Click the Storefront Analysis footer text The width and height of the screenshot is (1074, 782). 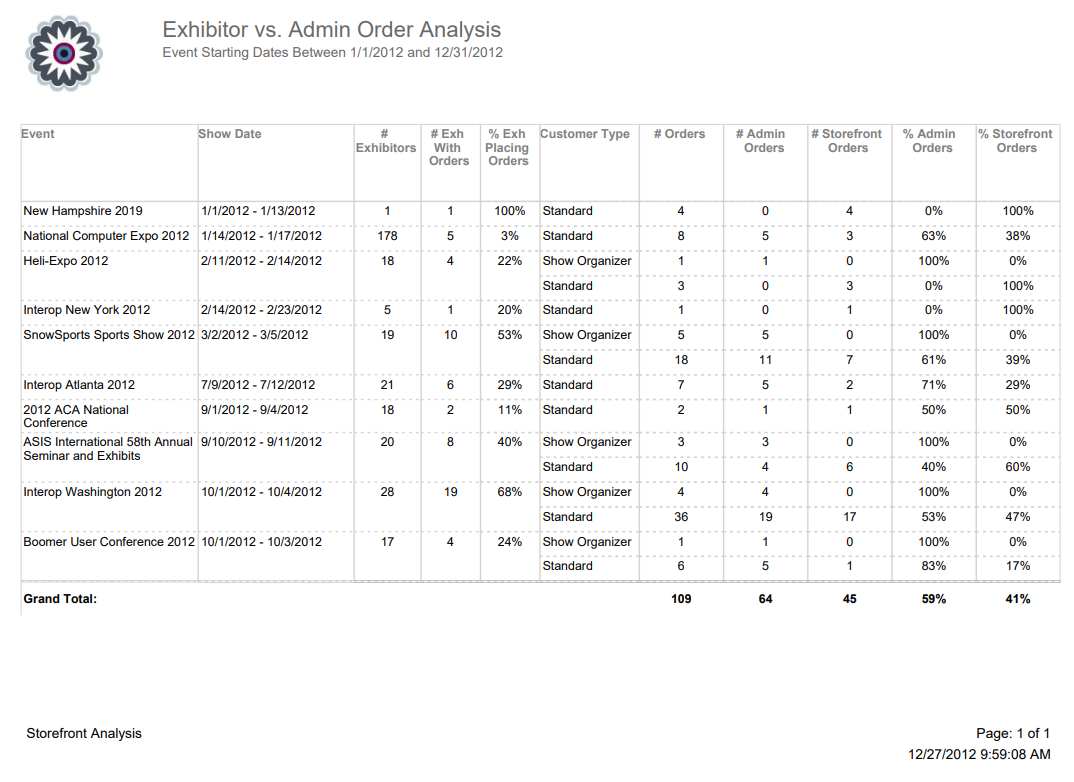[x=84, y=733]
